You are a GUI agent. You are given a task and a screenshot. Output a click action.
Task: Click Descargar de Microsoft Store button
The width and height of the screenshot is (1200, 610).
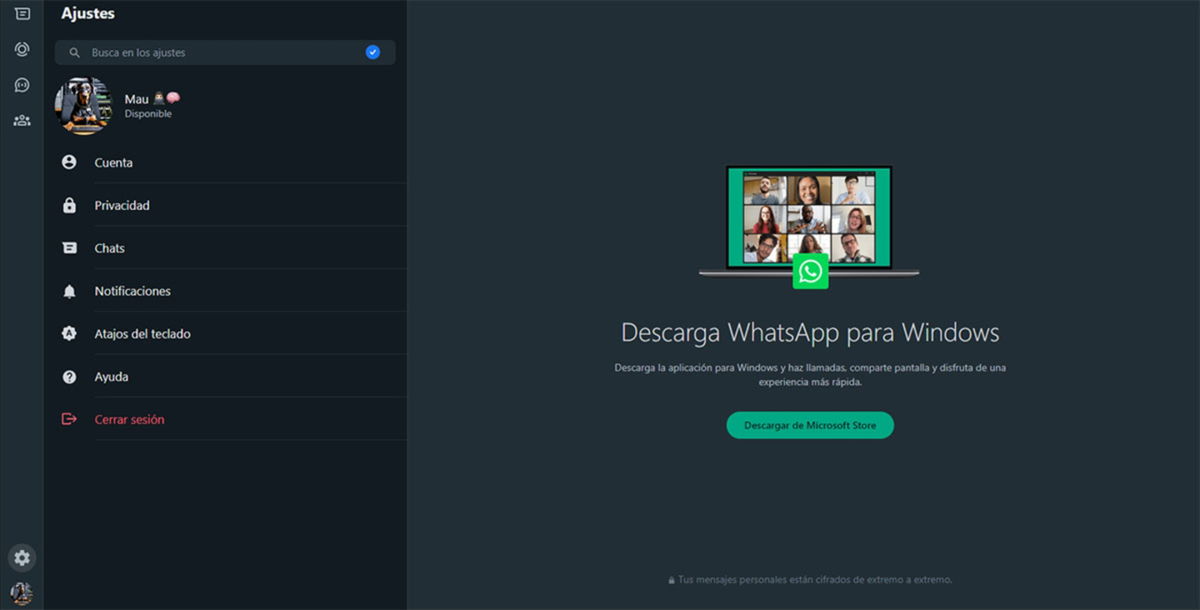point(810,424)
